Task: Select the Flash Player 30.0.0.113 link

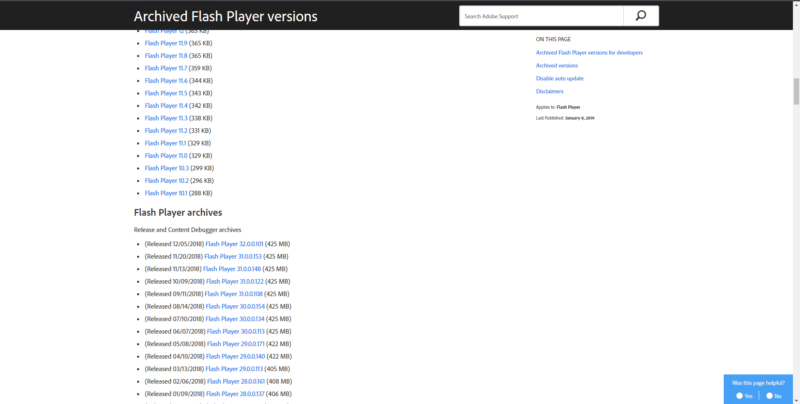Action: [236, 332]
